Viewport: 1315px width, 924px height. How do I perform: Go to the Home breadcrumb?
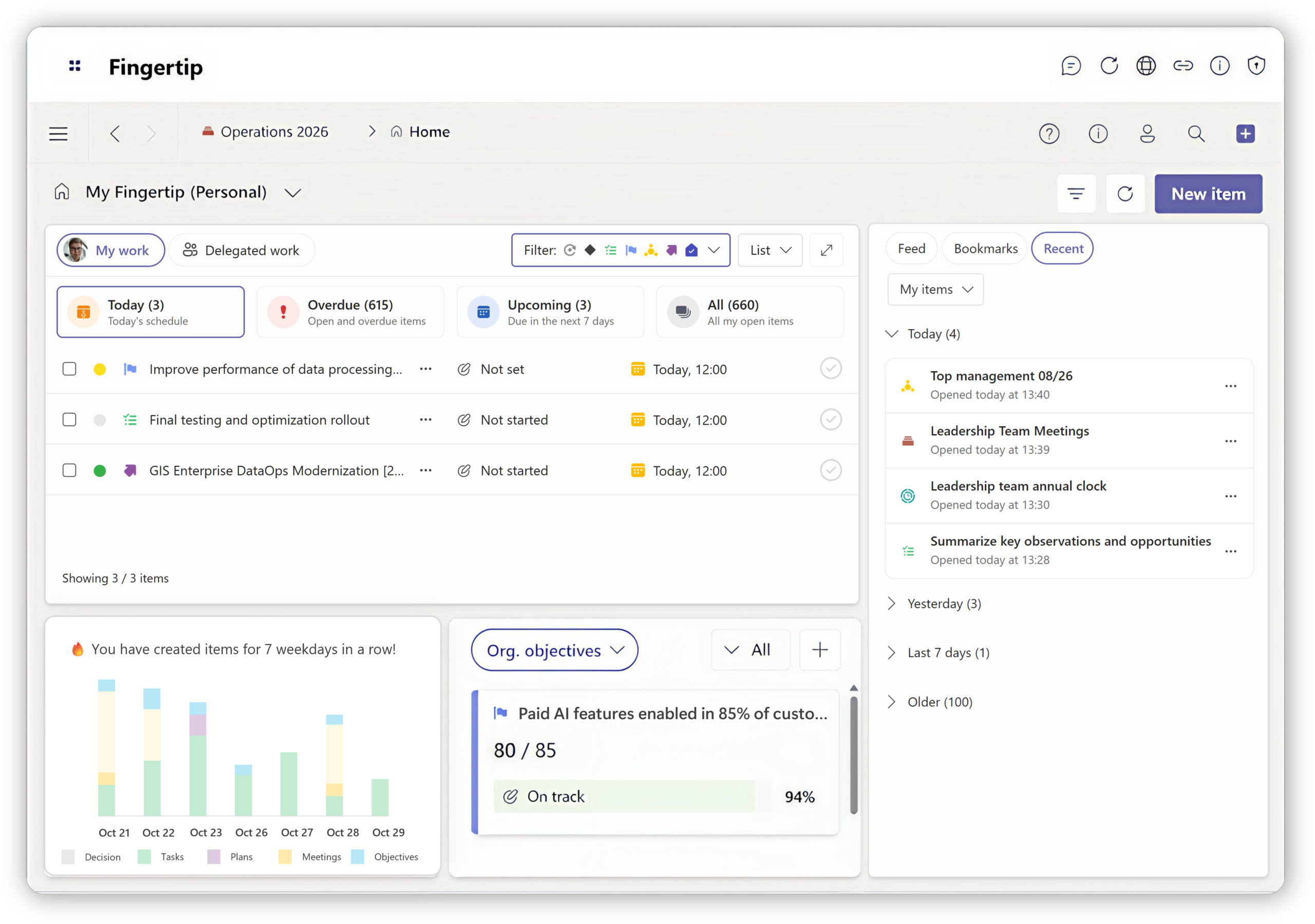(420, 132)
